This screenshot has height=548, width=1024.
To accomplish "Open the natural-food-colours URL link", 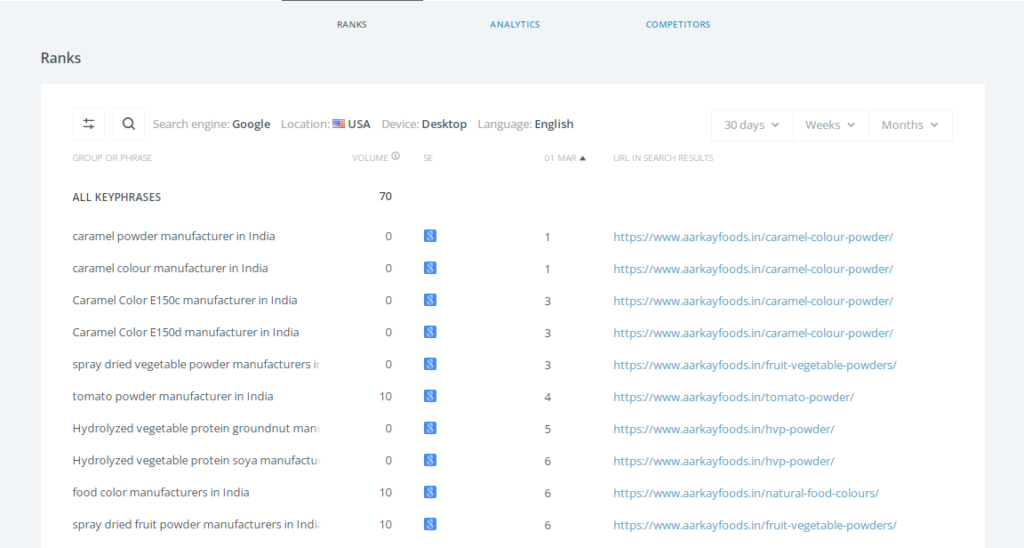I will pyautogui.click(x=746, y=493).
